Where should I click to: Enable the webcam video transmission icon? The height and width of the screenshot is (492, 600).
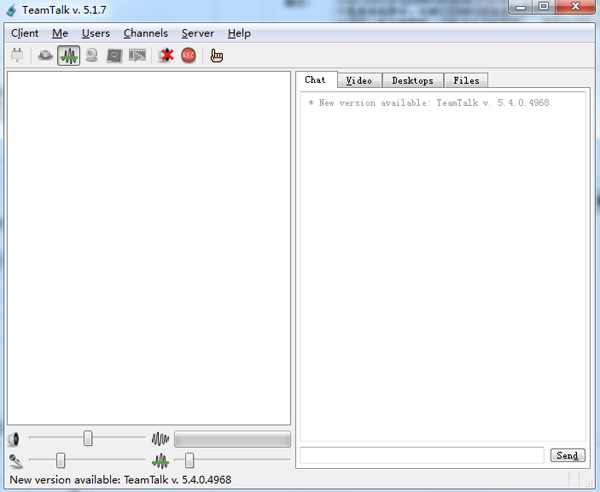(92, 55)
